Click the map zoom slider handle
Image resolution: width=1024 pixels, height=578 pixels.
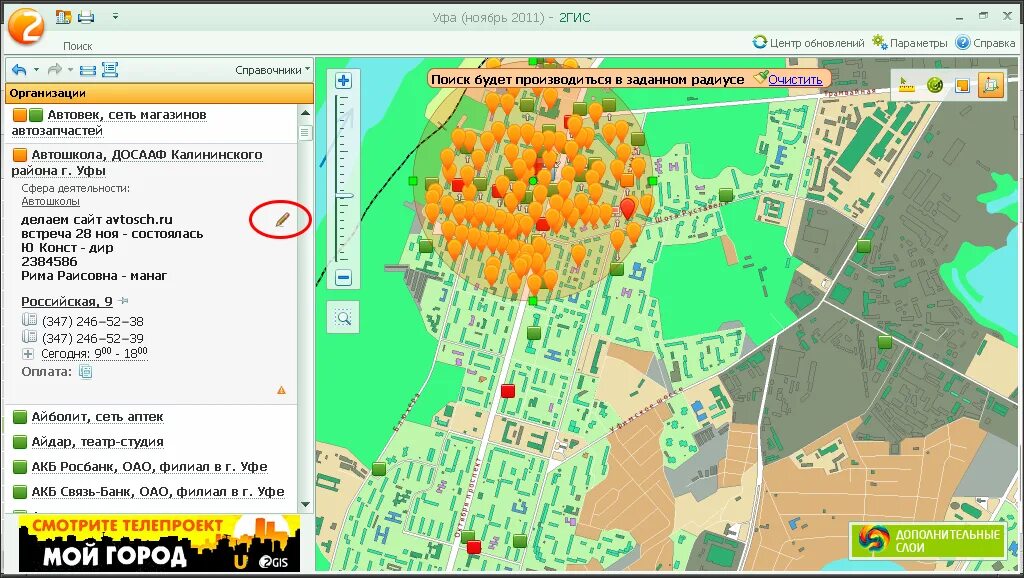[x=344, y=196]
